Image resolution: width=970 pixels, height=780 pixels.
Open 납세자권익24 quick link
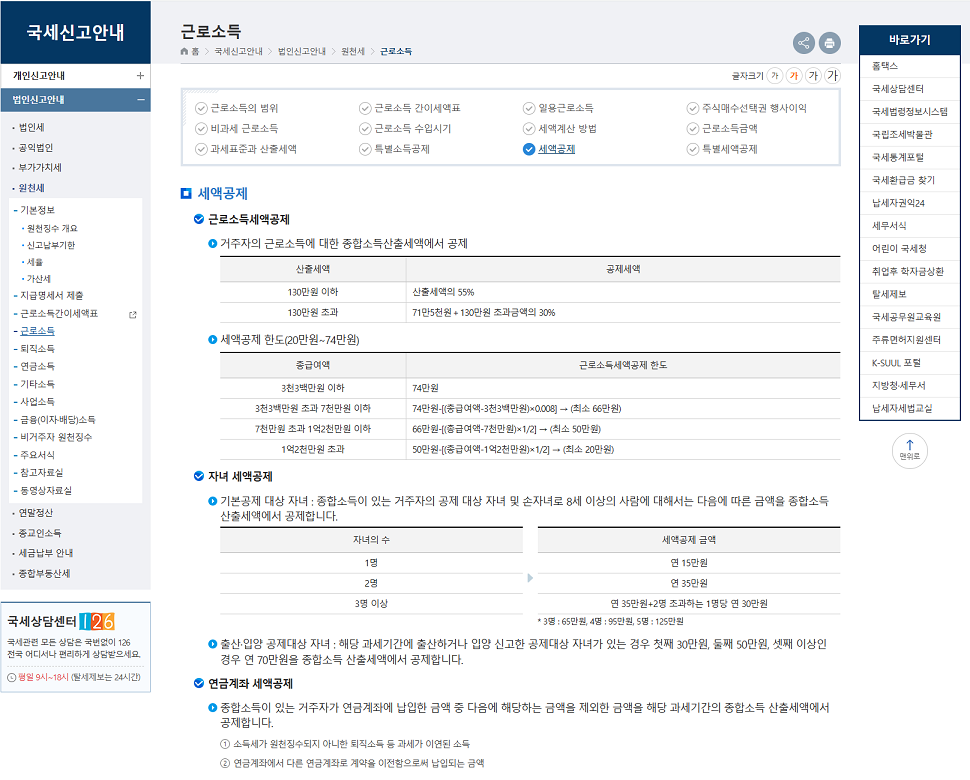[x=898, y=203]
